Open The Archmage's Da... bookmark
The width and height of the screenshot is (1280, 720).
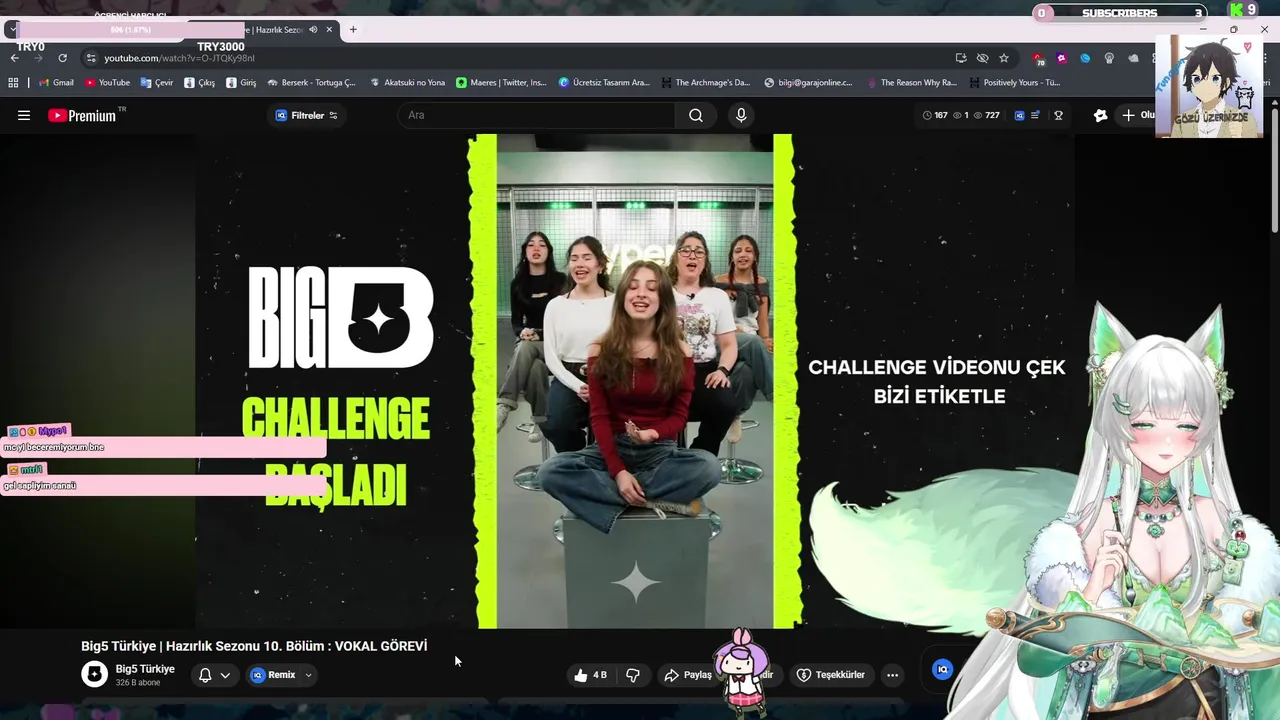tap(705, 83)
